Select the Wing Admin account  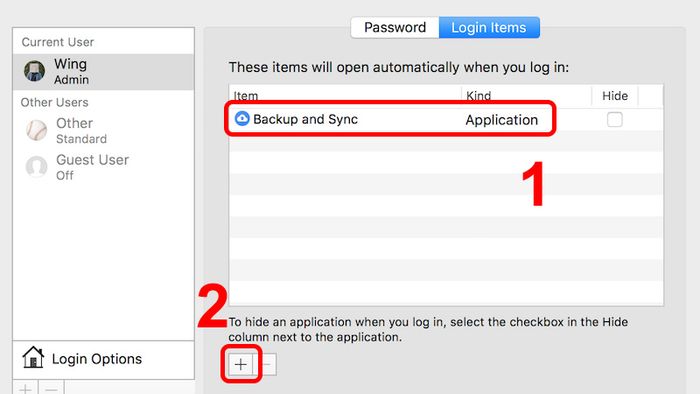104,72
